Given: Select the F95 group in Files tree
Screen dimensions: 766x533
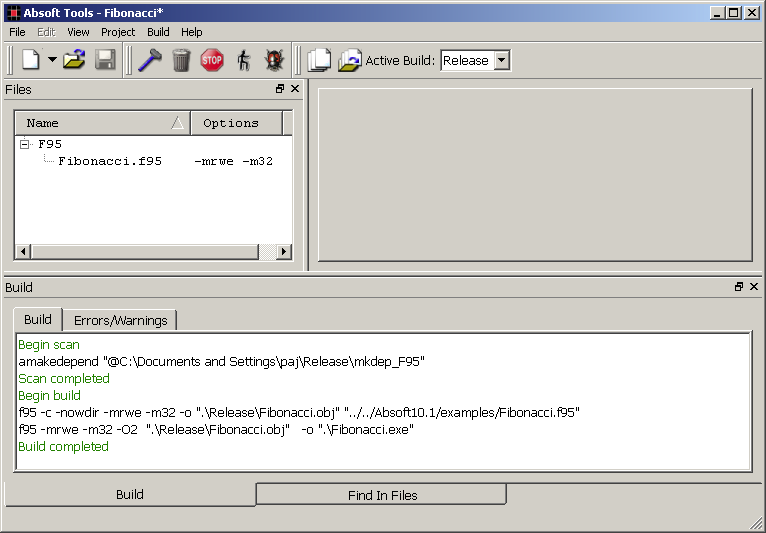Looking at the screenshot, I should (x=50, y=144).
